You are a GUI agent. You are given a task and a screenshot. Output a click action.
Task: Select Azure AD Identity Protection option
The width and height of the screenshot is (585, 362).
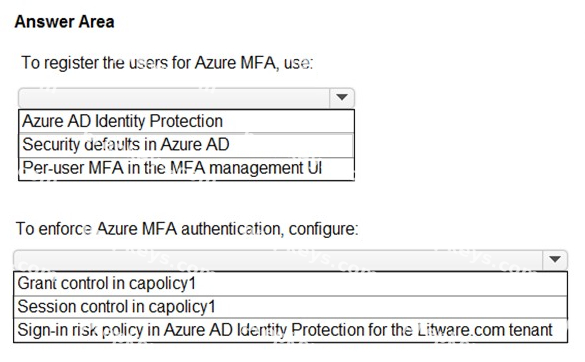tap(186, 121)
